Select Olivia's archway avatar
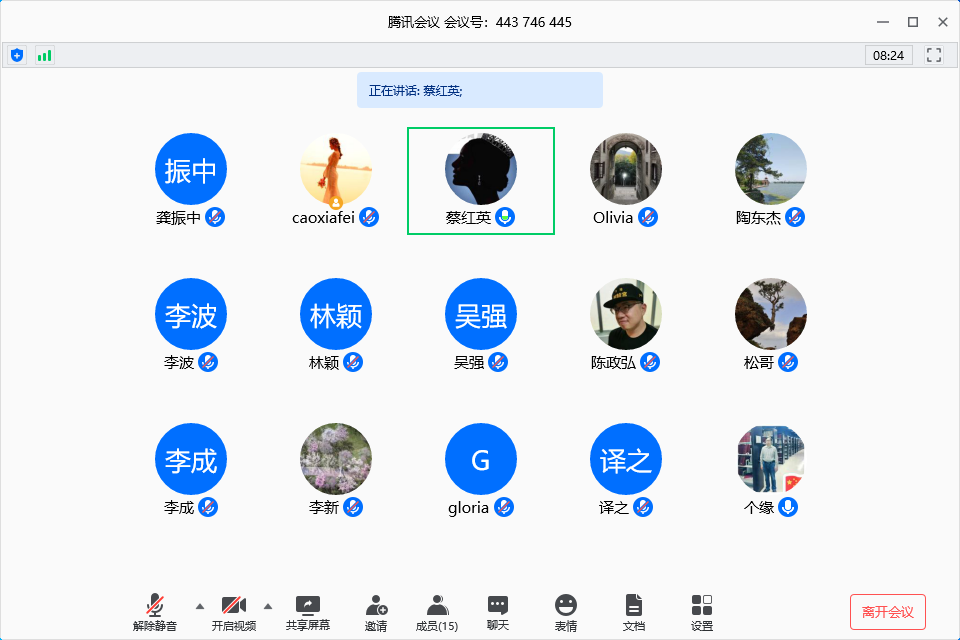Viewport: 960px width, 640px height. pos(626,169)
